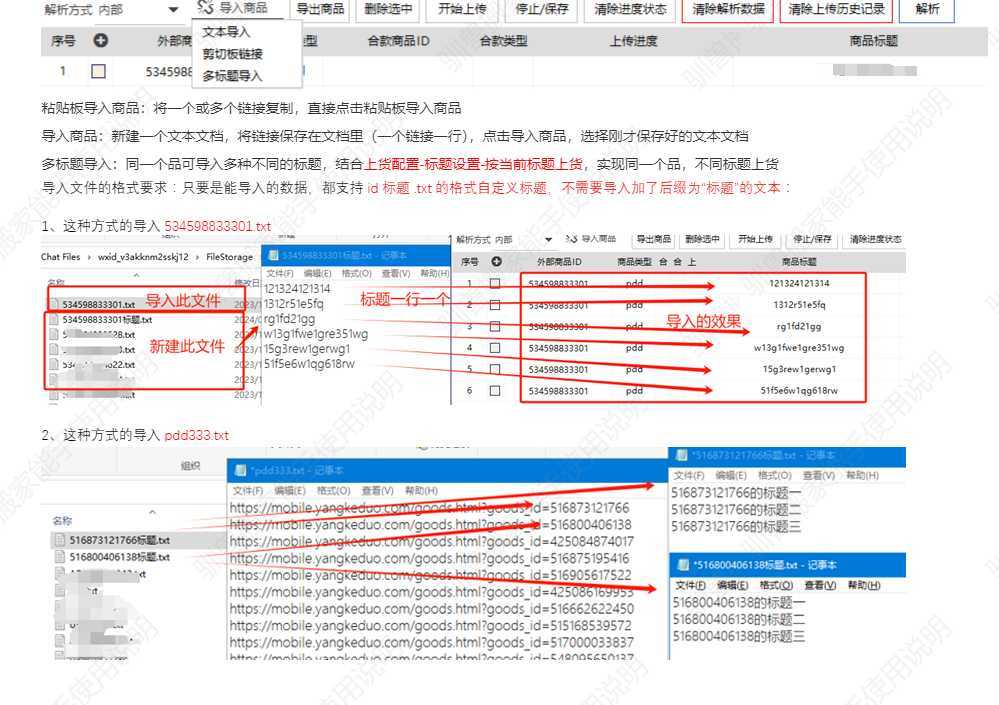Click the plus icon in the lower table header
Screen dimensions: 999x705
(x=494, y=261)
